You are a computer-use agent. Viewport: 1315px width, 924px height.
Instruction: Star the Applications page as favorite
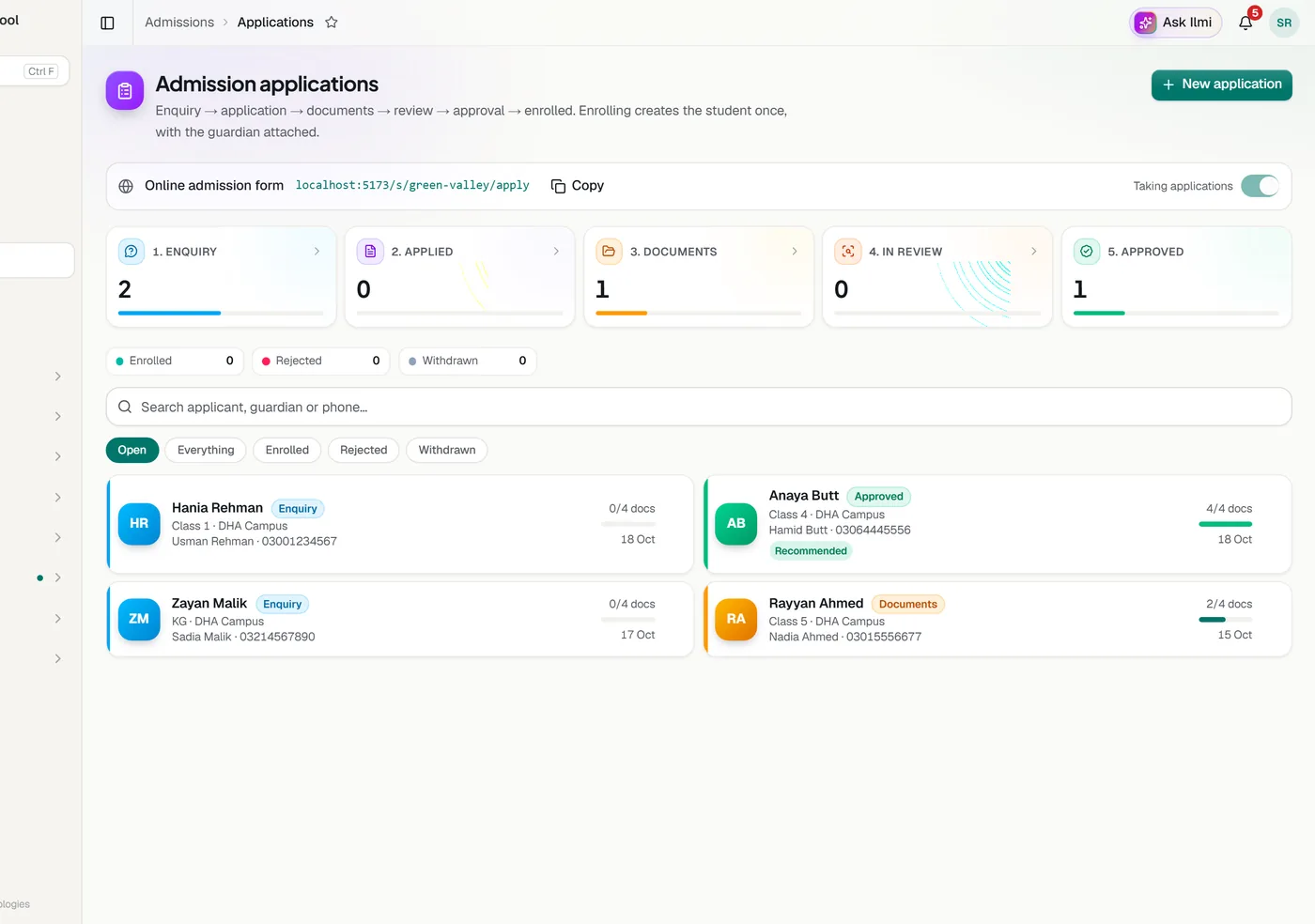tap(332, 23)
